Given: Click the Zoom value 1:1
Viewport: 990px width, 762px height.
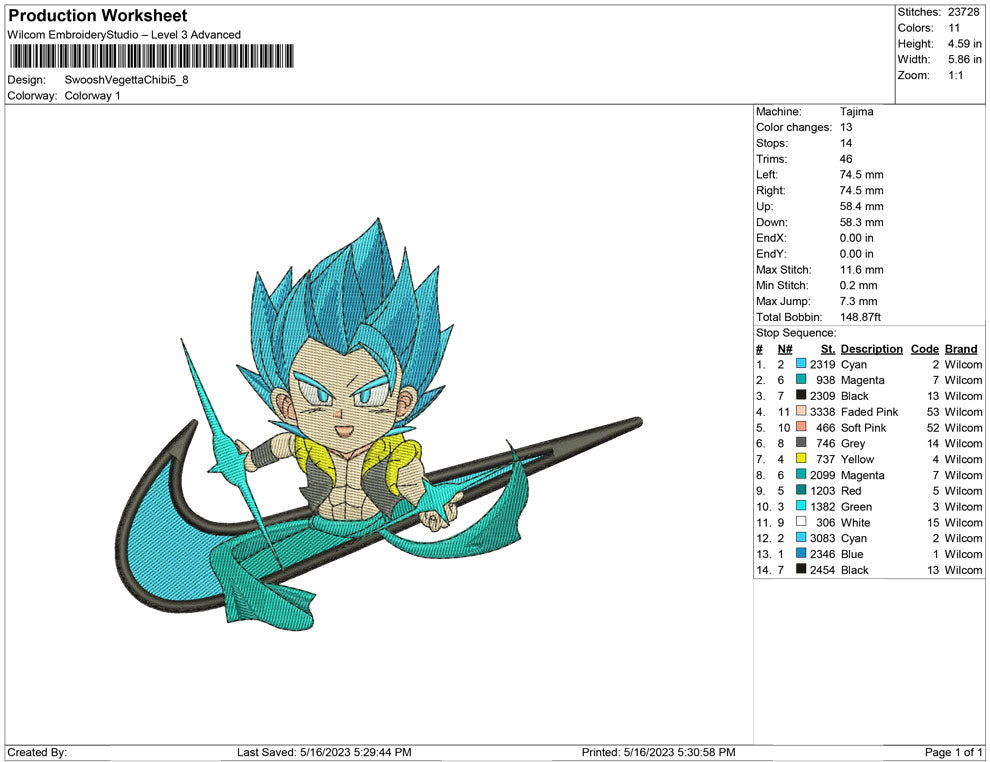Looking at the screenshot, I should tap(955, 75).
